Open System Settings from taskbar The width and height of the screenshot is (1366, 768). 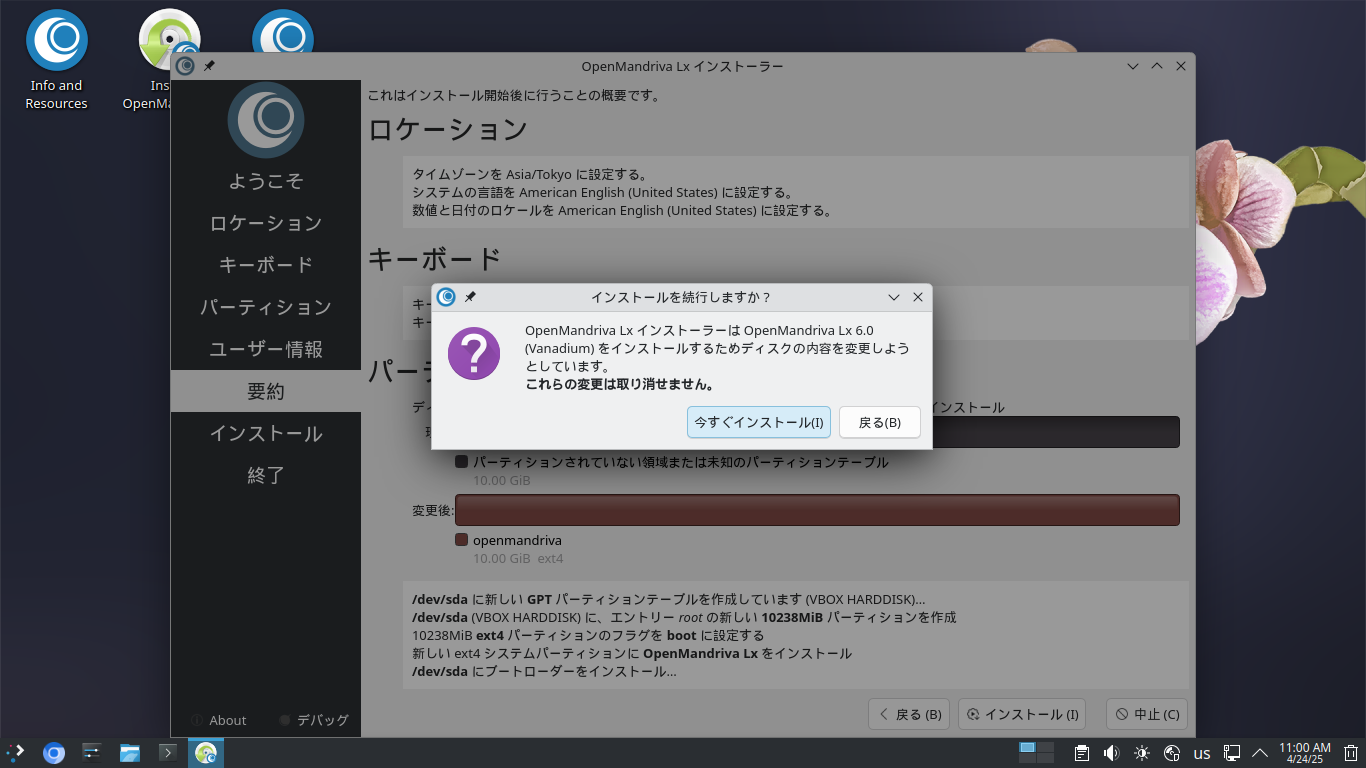(x=92, y=753)
